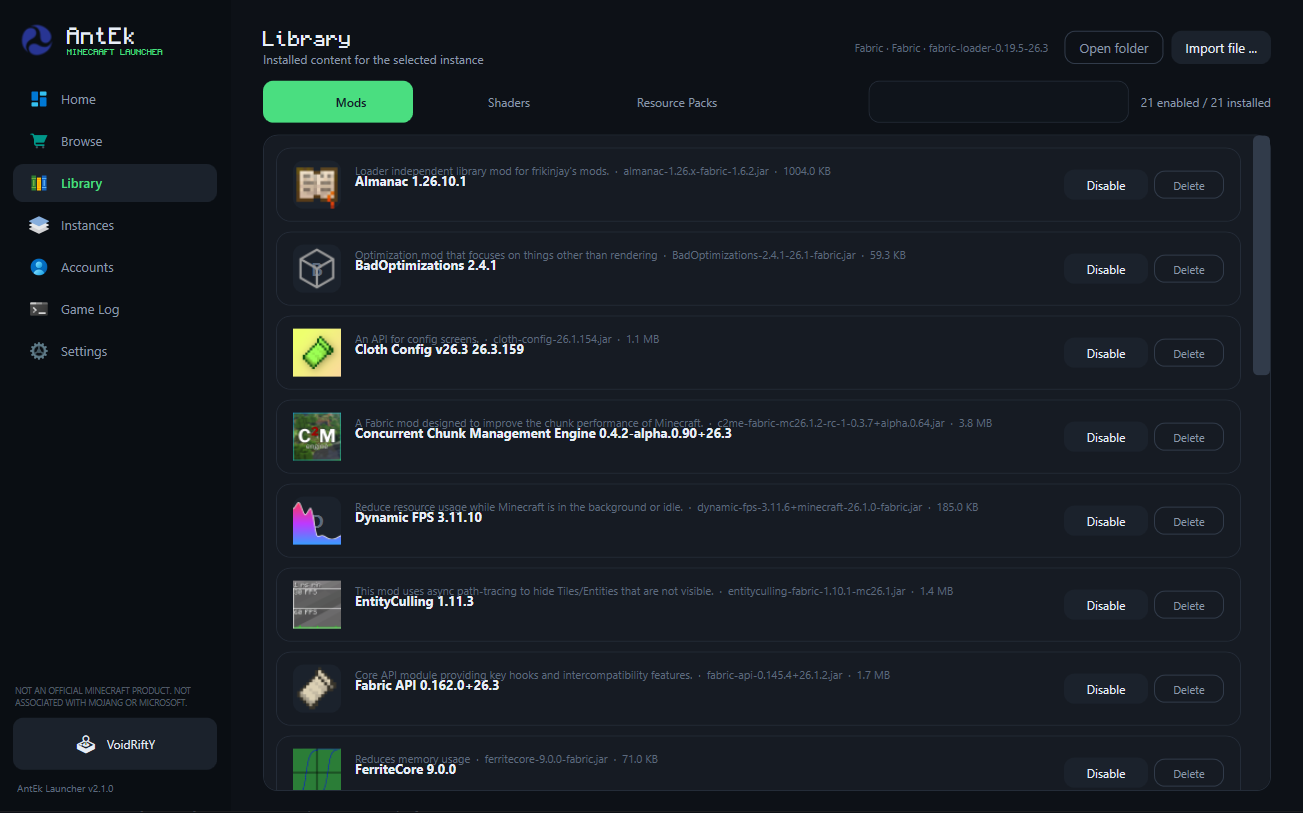Click the Cloth Config mod icon
1303x813 pixels.
[x=317, y=353]
